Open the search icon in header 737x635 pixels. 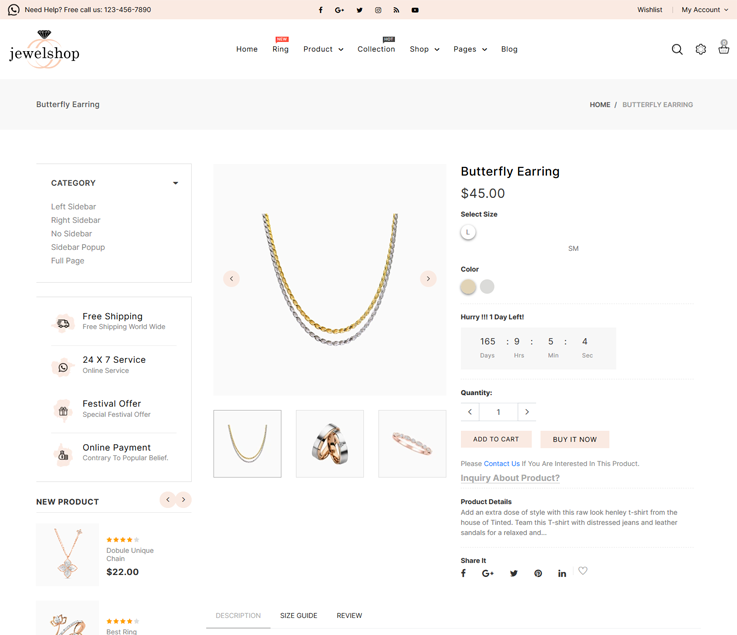tap(677, 49)
